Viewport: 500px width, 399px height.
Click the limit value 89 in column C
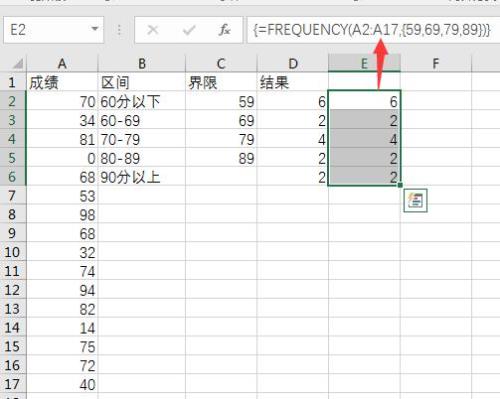(221, 158)
